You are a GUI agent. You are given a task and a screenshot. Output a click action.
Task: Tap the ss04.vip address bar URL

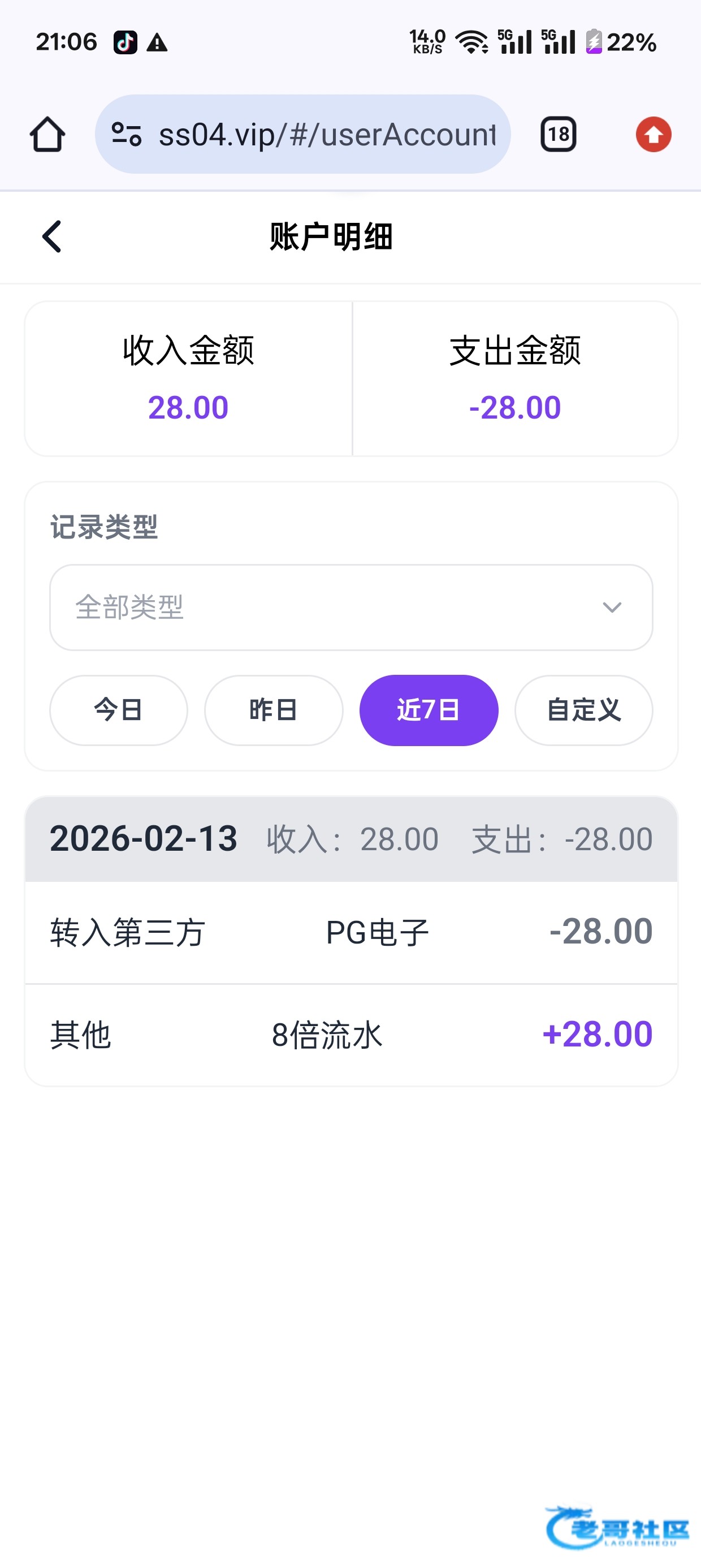(x=327, y=135)
